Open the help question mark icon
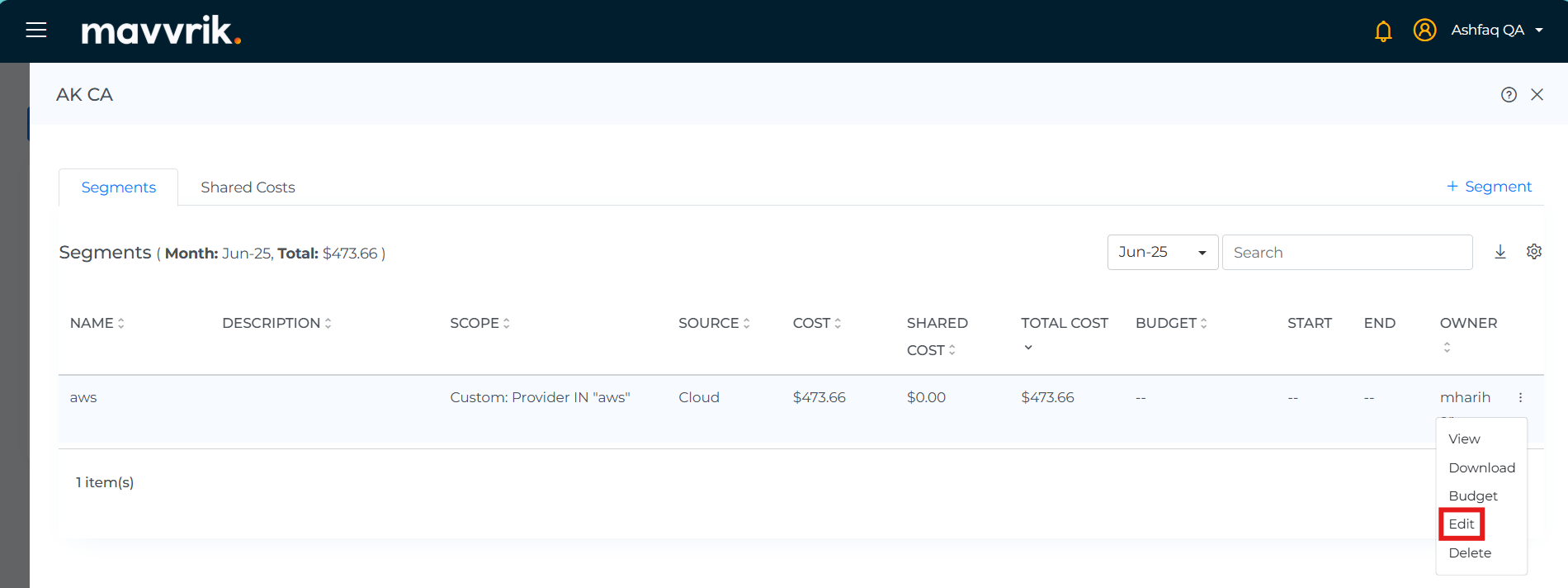1568x588 pixels. [1509, 95]
